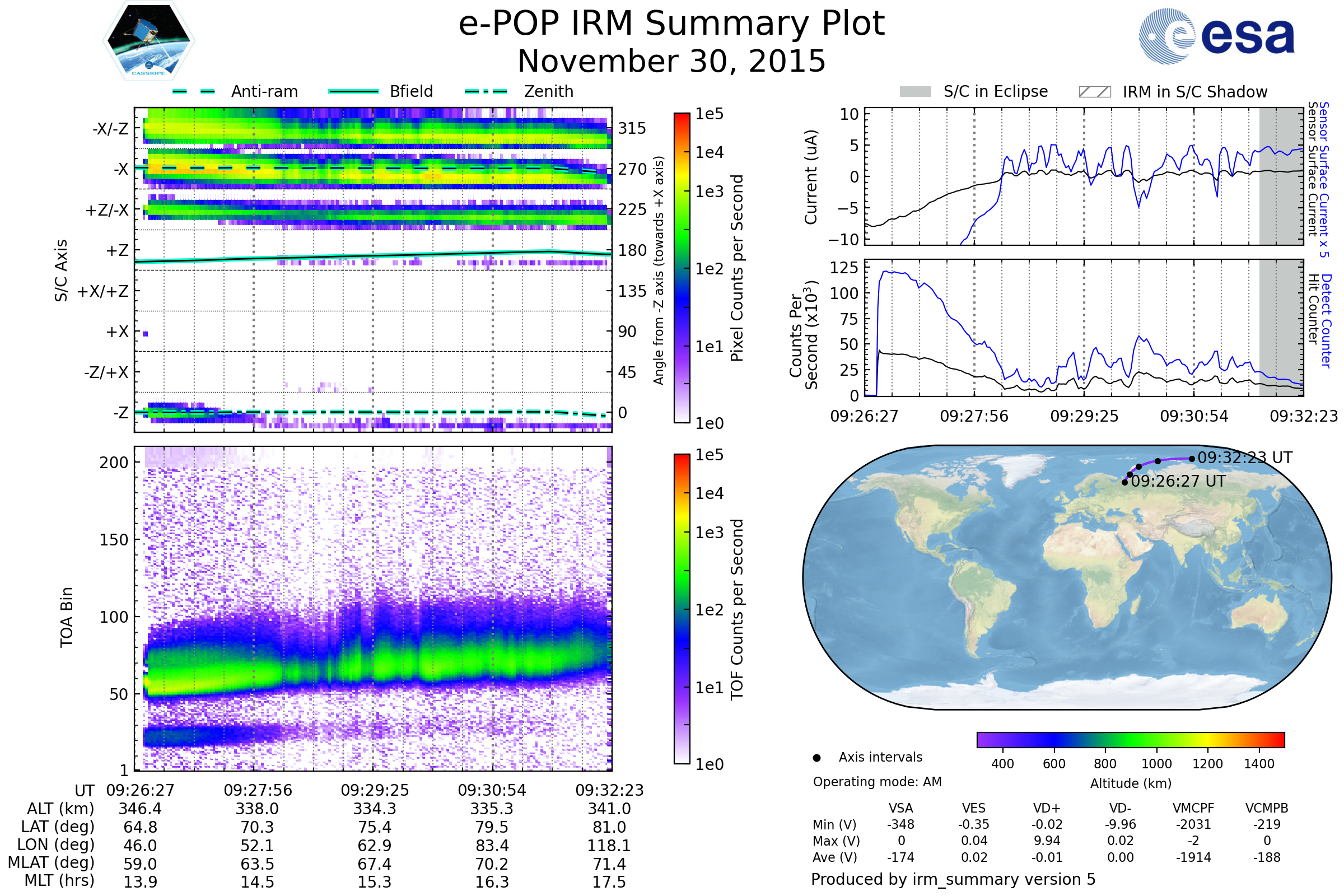The height and width of the screenshot is (896, 1344).
Task: Click the ESA logo
Action: point(1216,36)
